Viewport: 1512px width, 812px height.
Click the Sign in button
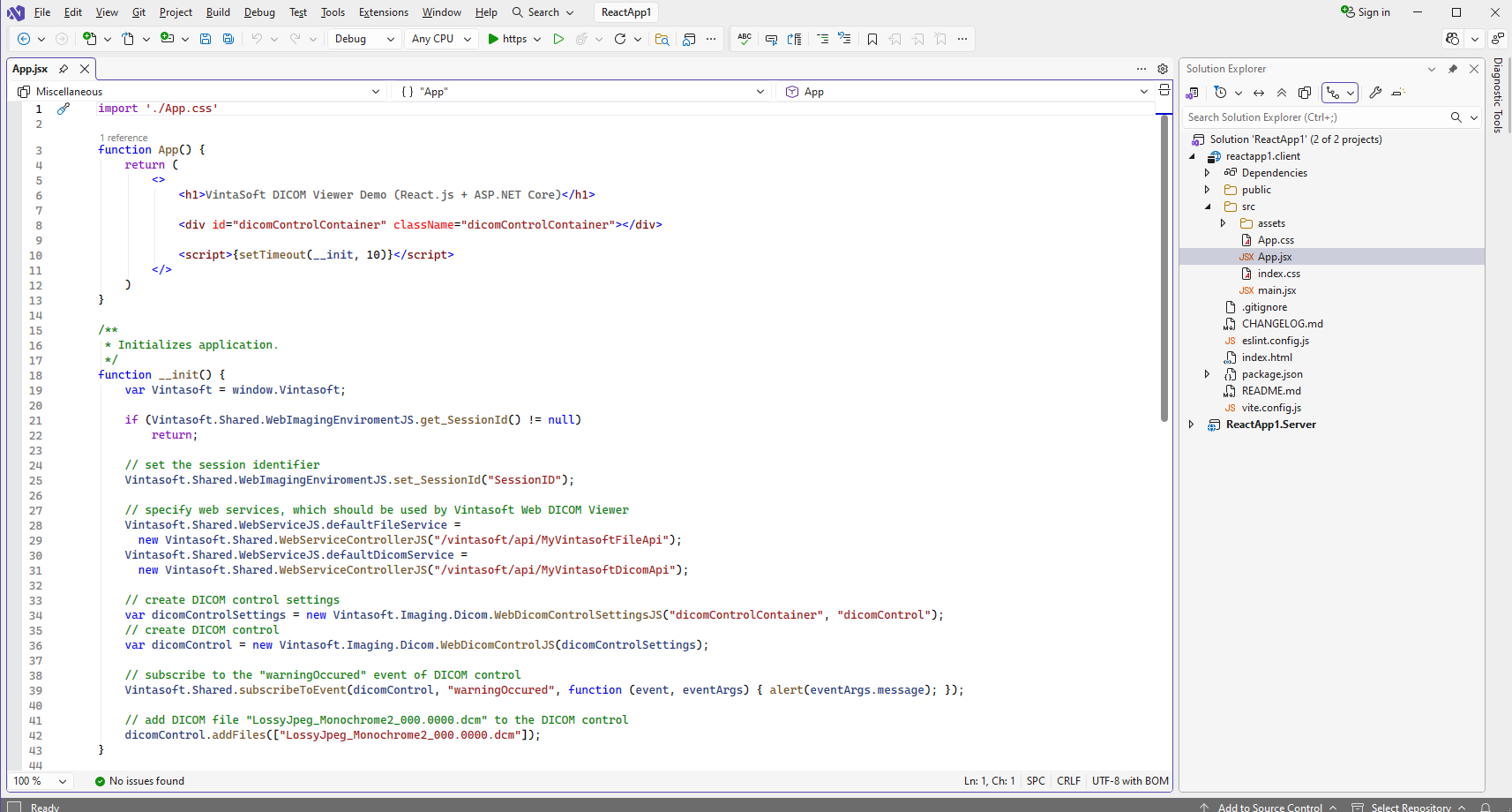pos(1366,12)
